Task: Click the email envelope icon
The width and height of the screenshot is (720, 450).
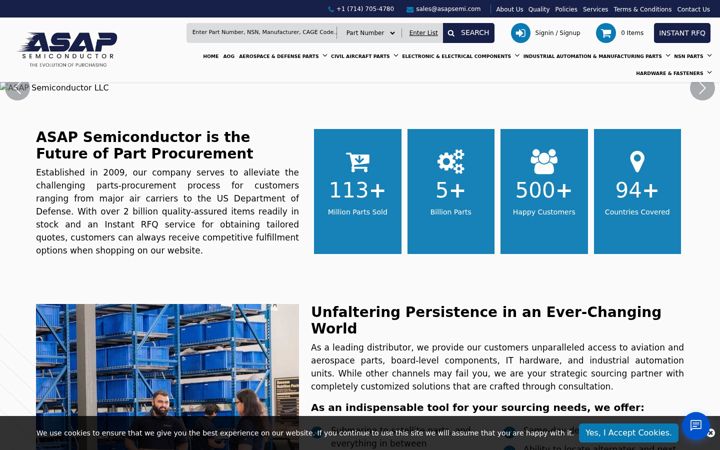Action: coord(410,9)
